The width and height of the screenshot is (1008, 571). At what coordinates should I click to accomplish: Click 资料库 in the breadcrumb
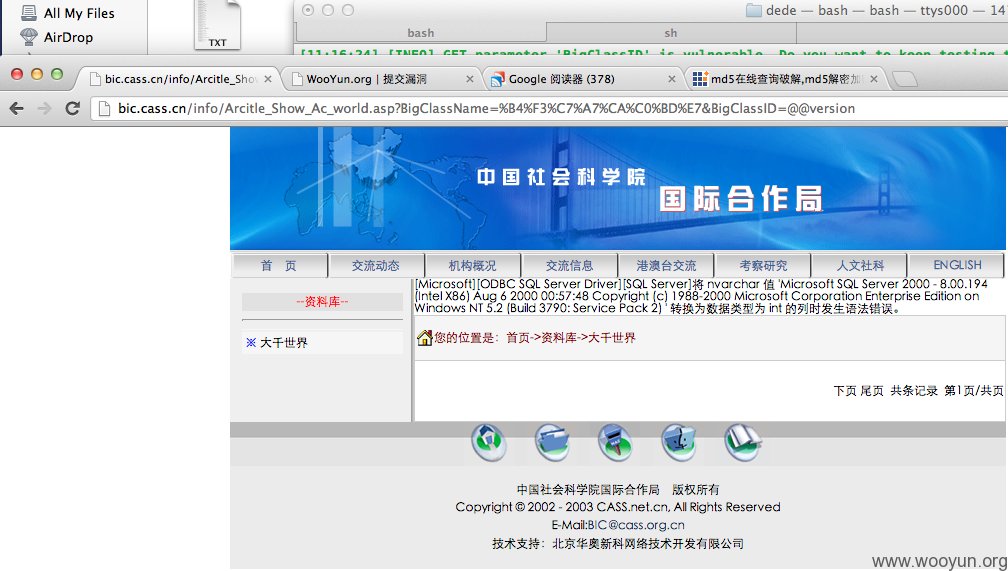559,338
